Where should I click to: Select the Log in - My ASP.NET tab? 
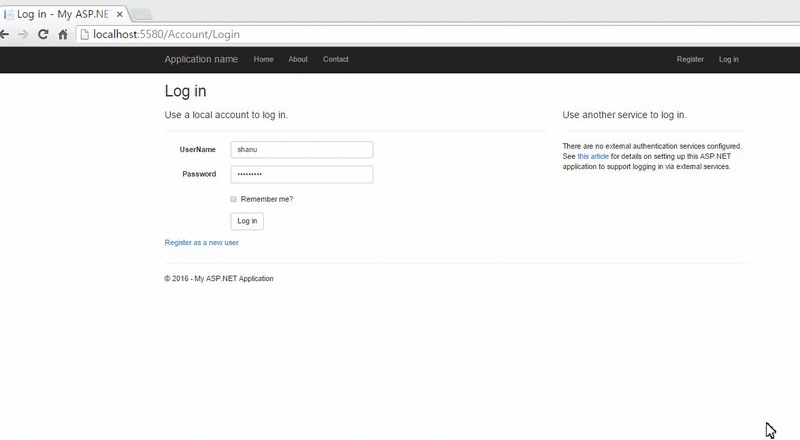click(x=63, y=14)
